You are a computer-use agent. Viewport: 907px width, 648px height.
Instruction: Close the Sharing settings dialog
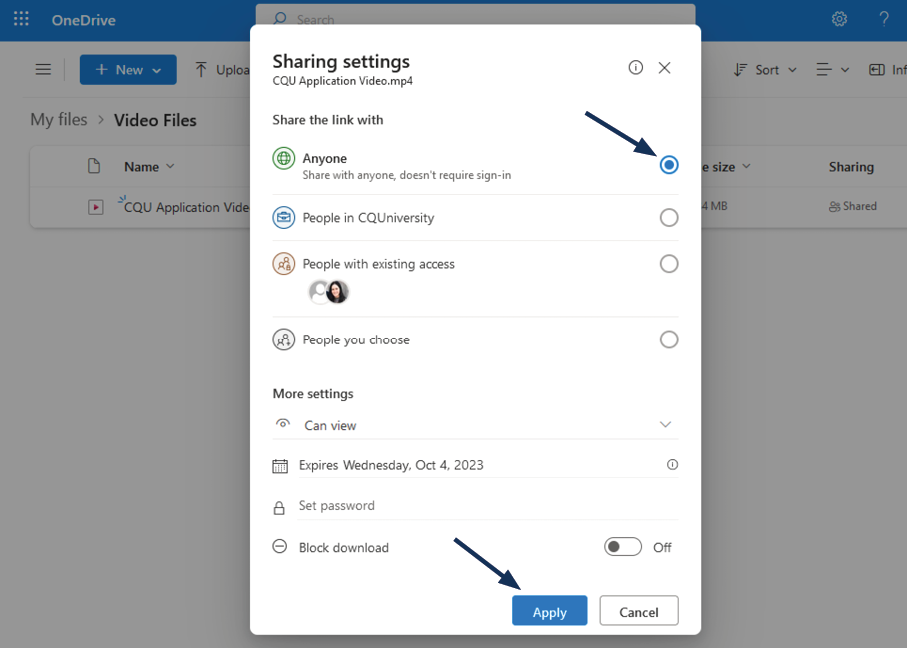(x=664, y=68)
